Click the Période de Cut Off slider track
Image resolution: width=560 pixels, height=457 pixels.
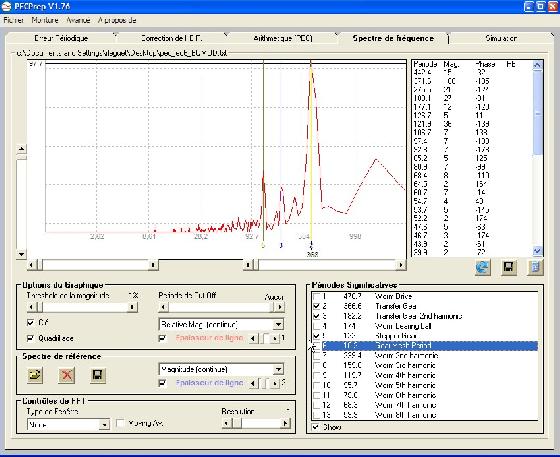[220, 307]
